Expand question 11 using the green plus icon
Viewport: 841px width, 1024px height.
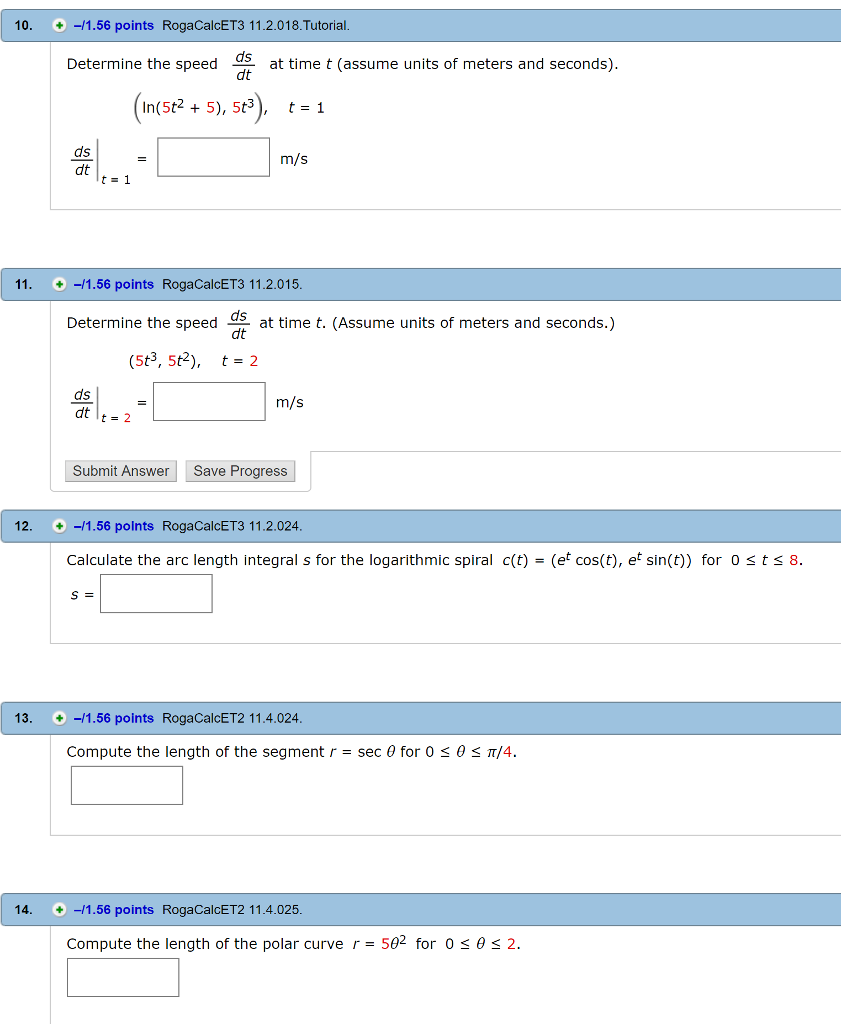point(60,284)
